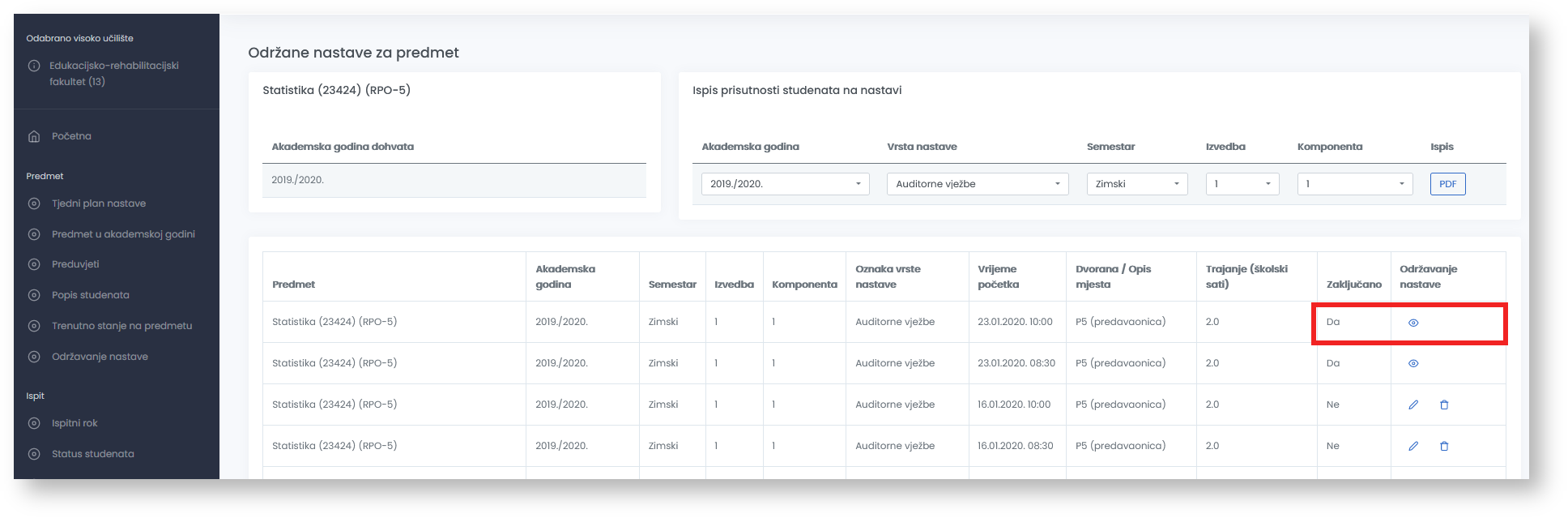Click the Početna home icon
Screen dimensions: 1568x518
pyautogui.click(x=34, y=136)
